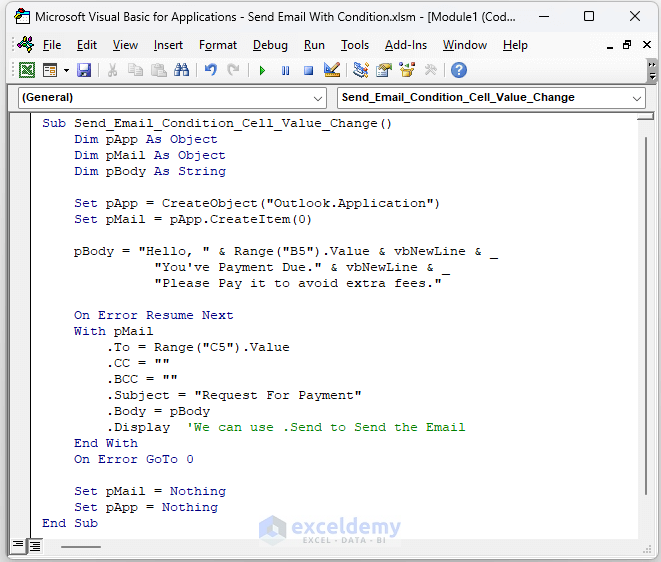Click on 'On Error GoTo 0' line

[x=134, y=460]
